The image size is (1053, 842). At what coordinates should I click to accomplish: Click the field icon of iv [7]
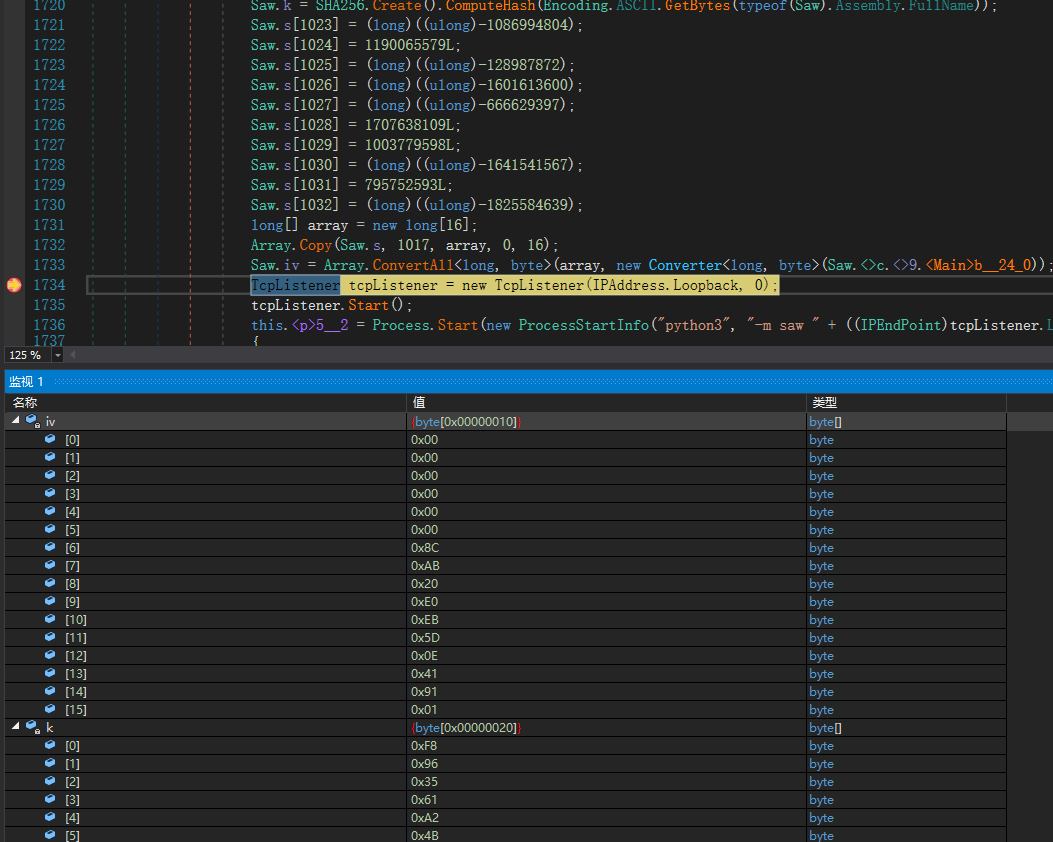50,565
